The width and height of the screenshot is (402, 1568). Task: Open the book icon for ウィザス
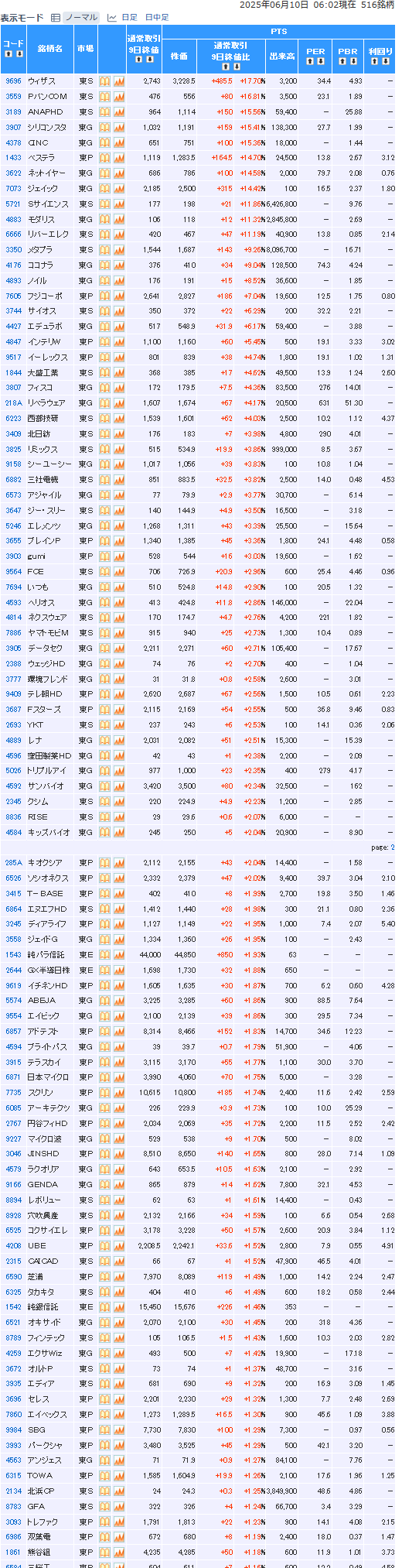click(x=104, y=81)
